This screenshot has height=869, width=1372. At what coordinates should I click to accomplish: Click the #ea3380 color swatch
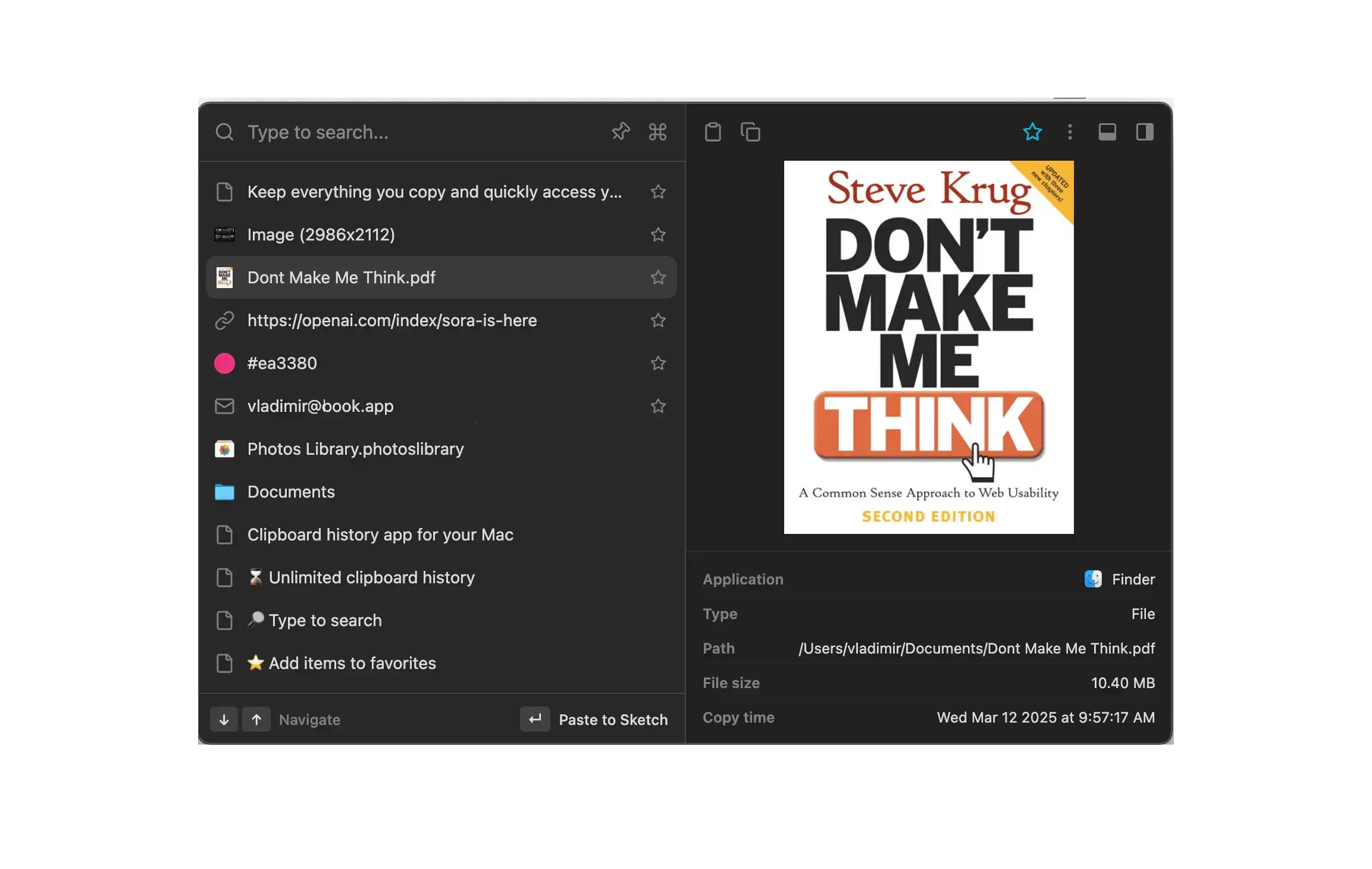click(x=224, y=363)
